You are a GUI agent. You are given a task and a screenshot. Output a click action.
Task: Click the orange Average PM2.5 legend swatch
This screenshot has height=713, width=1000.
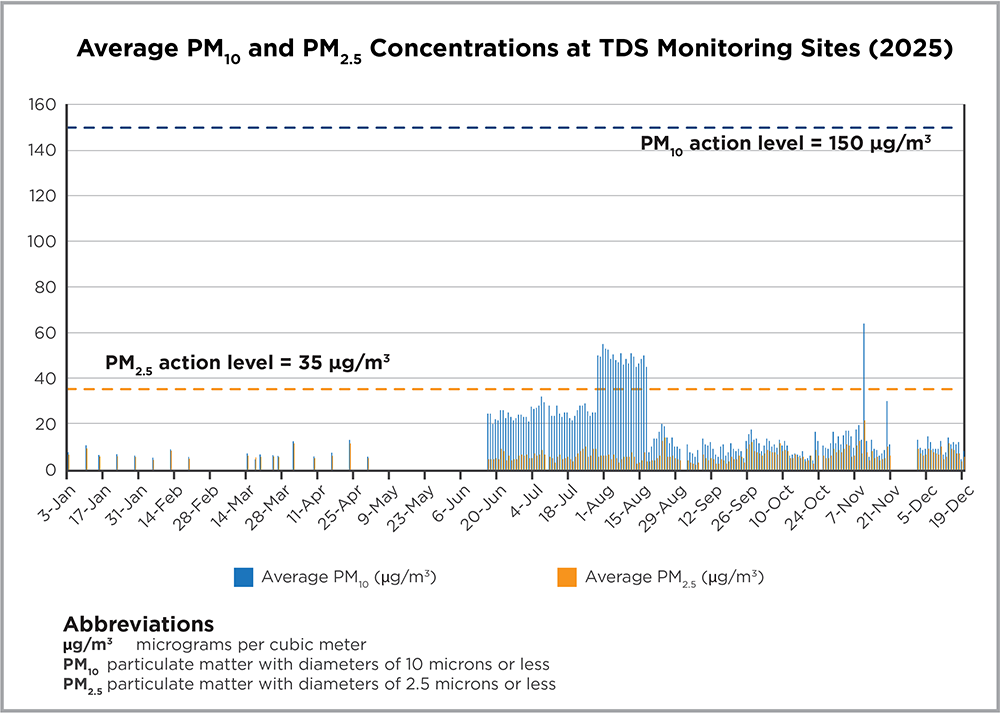click(x=565, y=577)
